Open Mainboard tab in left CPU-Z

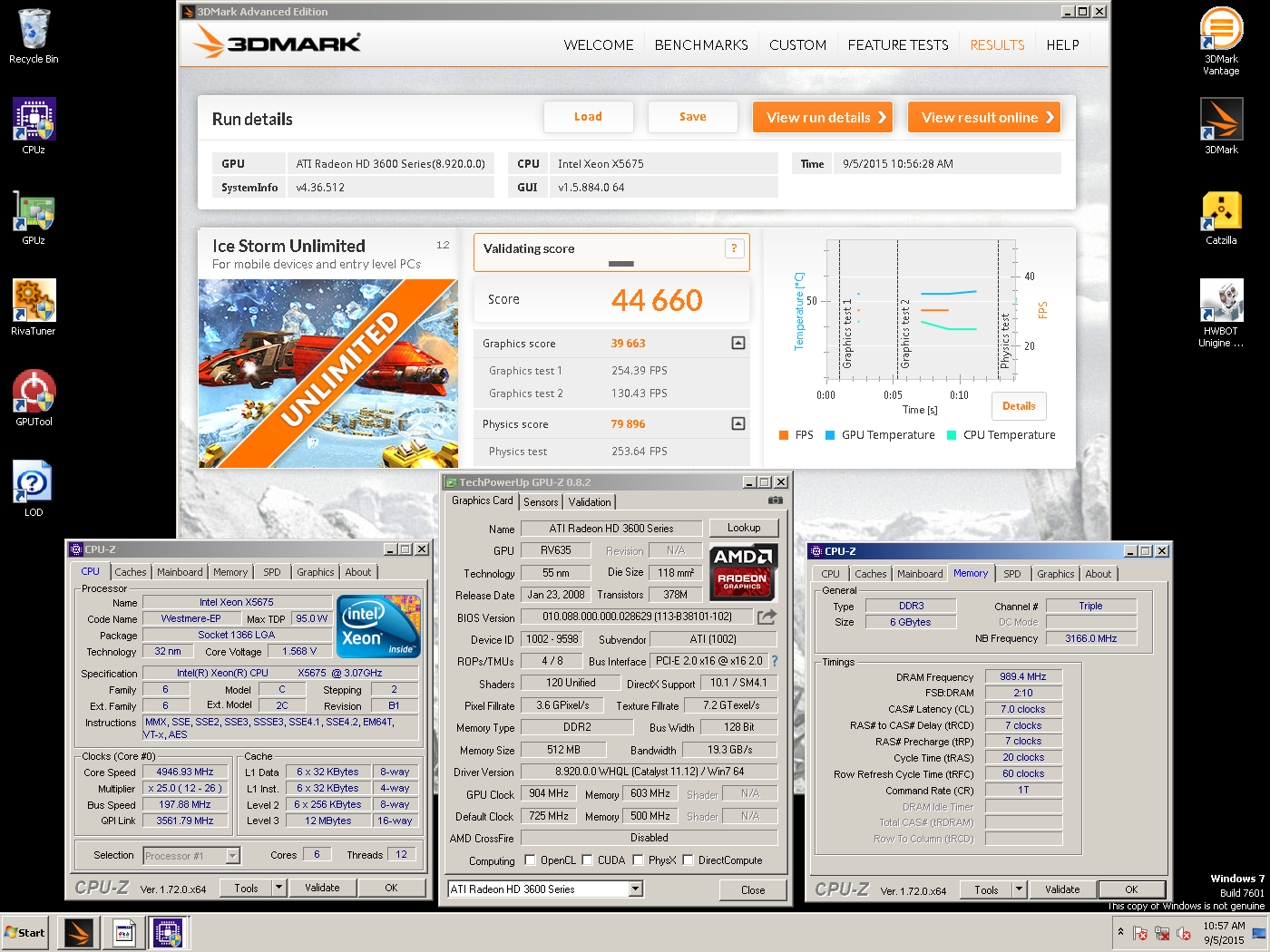(180, 572)
